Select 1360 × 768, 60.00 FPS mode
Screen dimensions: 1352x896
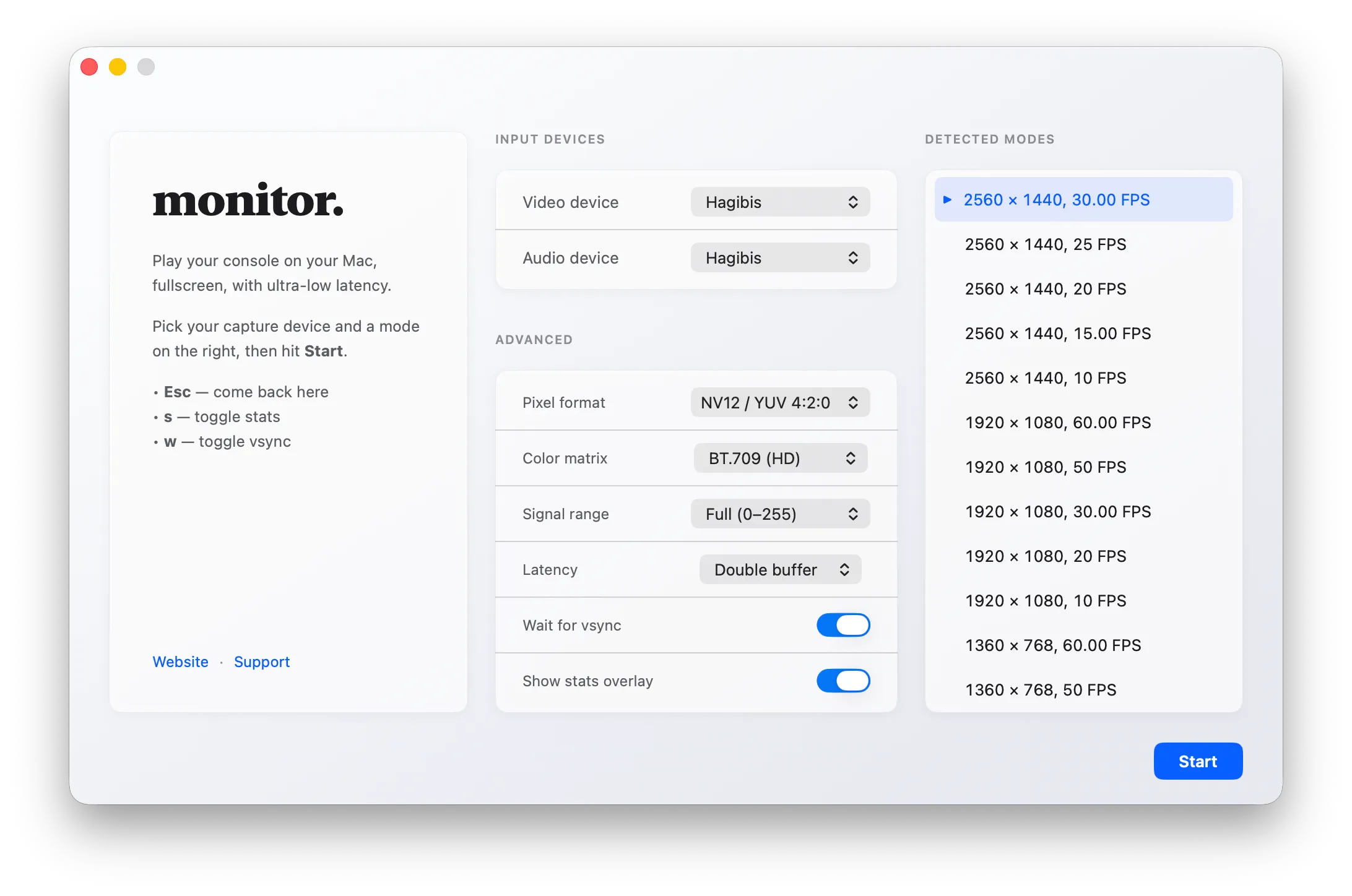point(1083,645)
